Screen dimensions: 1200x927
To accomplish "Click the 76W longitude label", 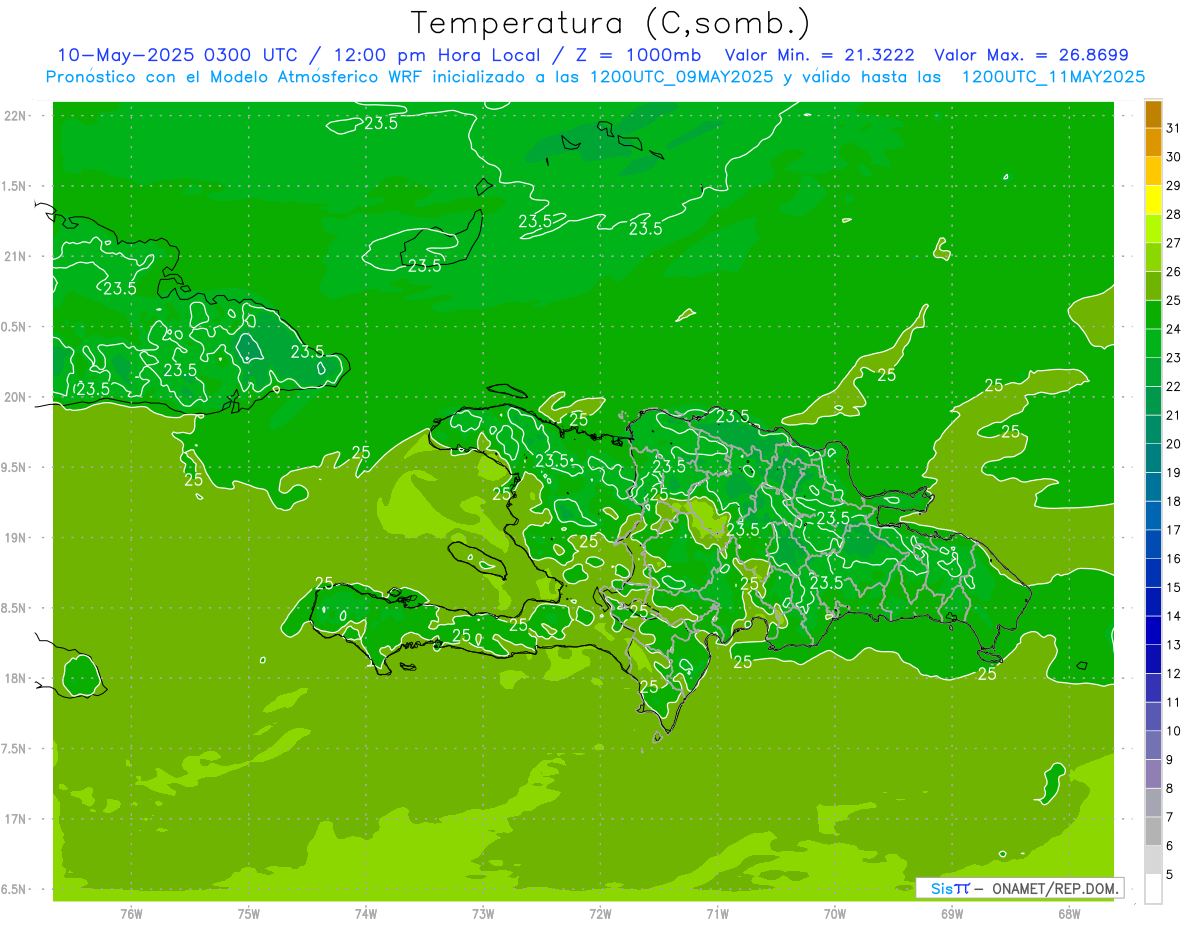I will [131, 913].
